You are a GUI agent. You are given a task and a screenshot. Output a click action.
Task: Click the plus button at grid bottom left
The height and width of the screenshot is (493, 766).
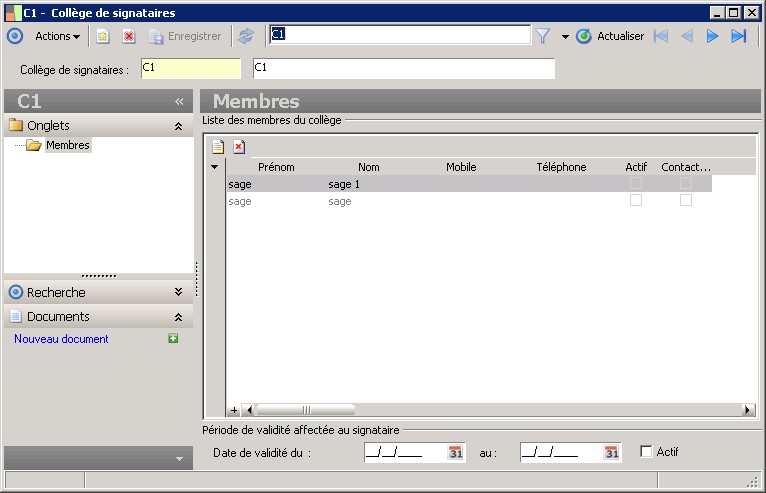[x=234, y=410]
